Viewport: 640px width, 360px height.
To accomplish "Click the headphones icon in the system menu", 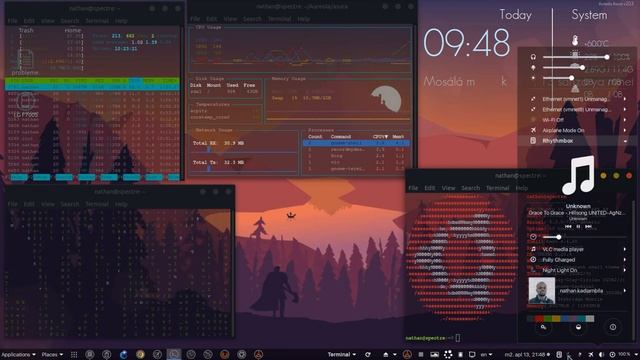I will coord(533,57).
